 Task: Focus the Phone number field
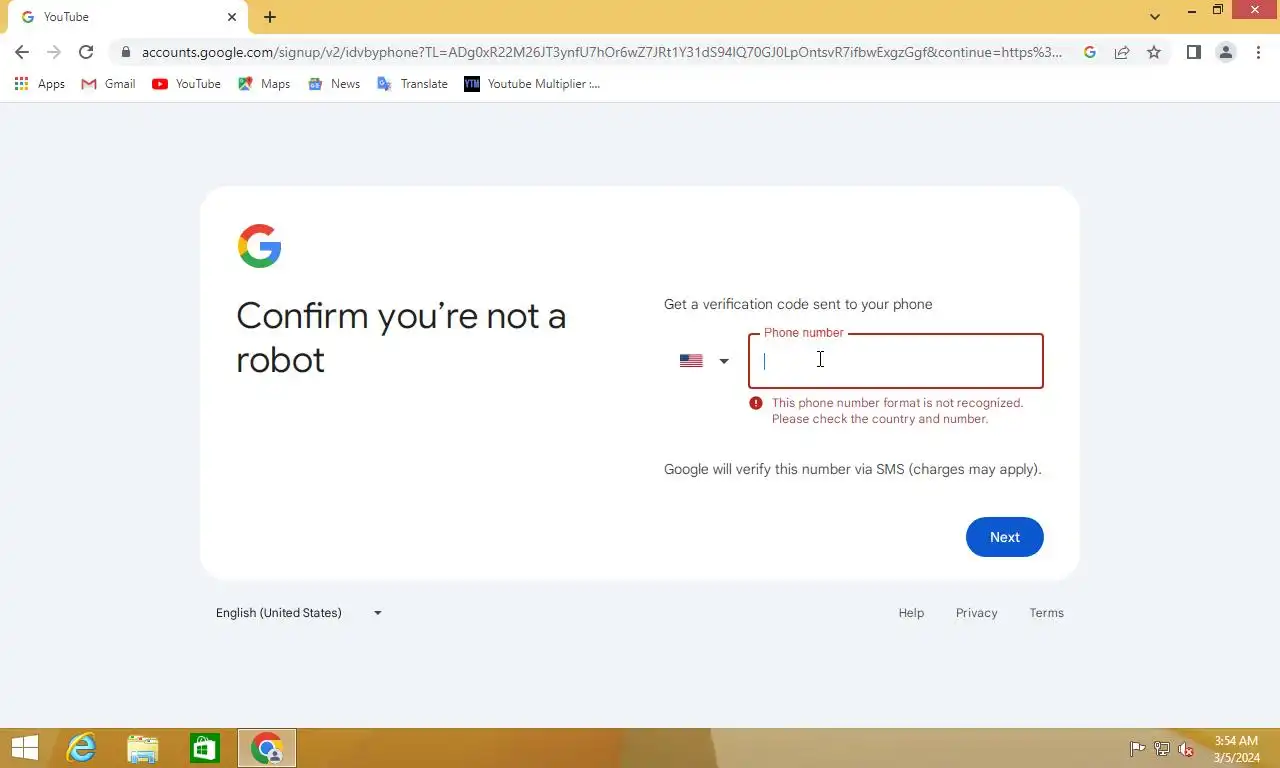[895, 361]
